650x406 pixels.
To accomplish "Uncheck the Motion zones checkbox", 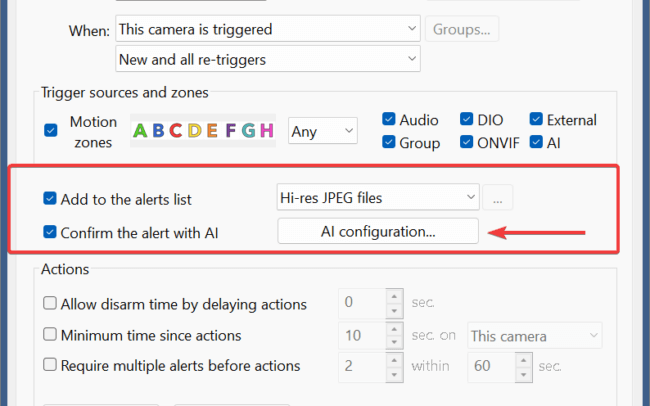I will pyautogui.click(x=51, y=130).
